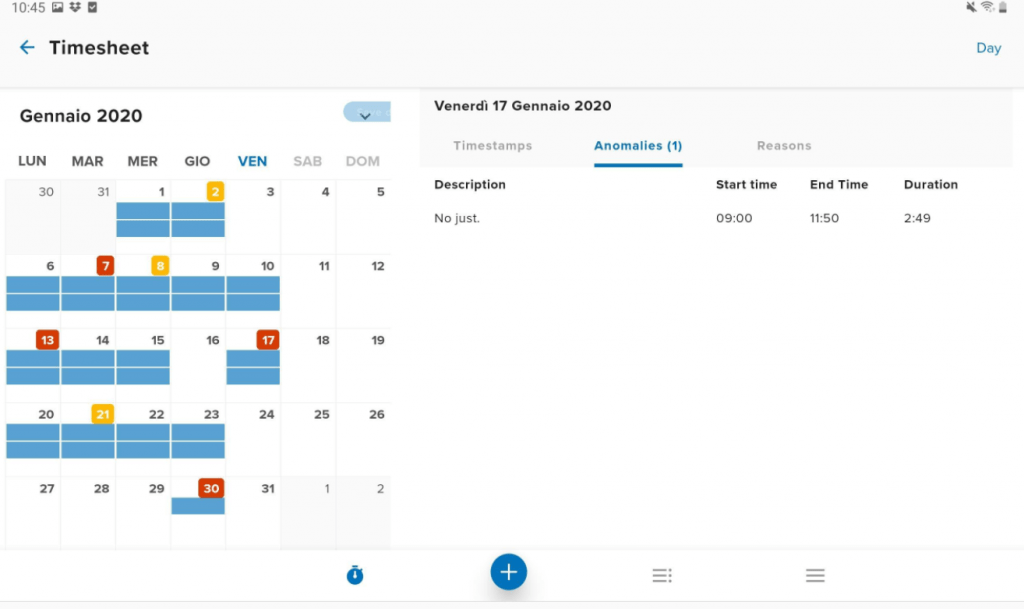This screenshot has height=609, width=1024.
Task: Tap the VEN weekday column header
Action: point(252,161)
